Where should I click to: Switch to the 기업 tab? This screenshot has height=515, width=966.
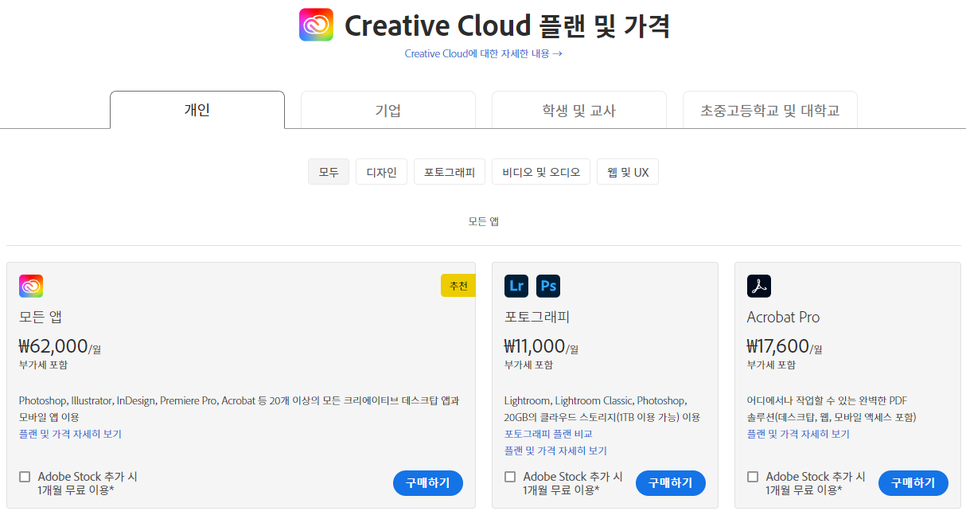[388, 110]
